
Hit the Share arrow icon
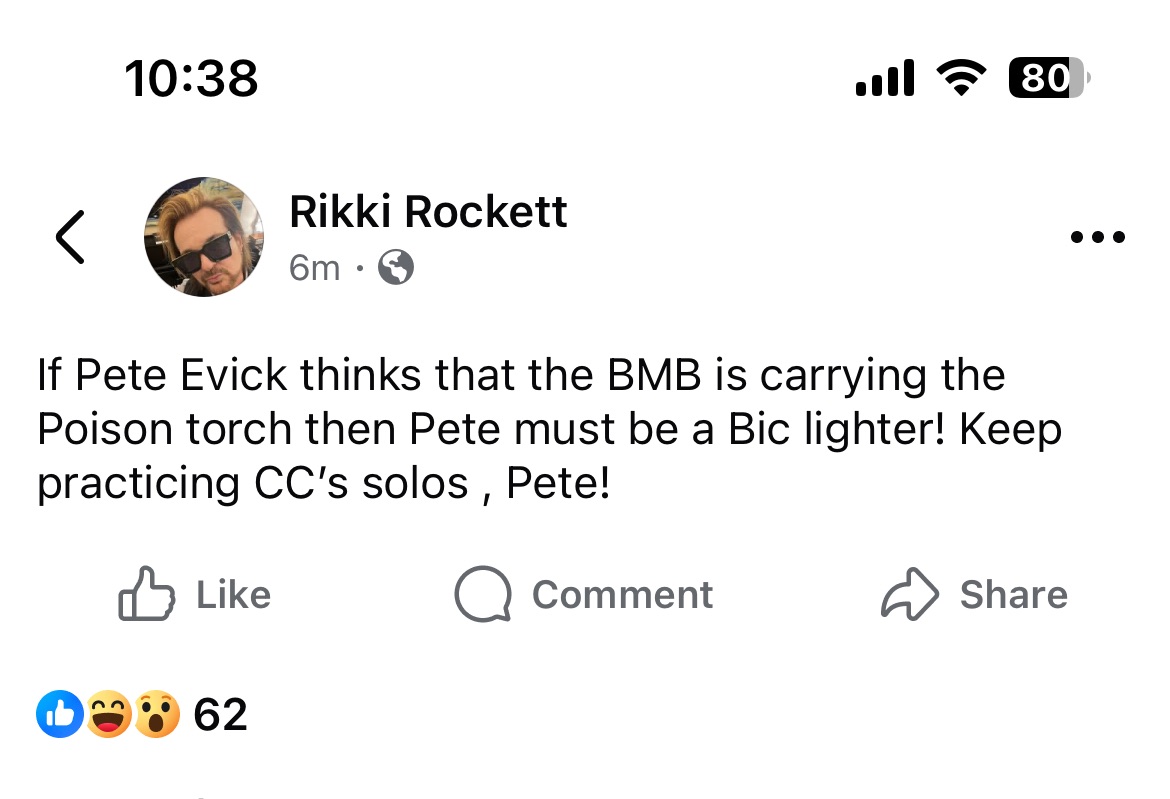pyautogui.click(x=909, y=595)
